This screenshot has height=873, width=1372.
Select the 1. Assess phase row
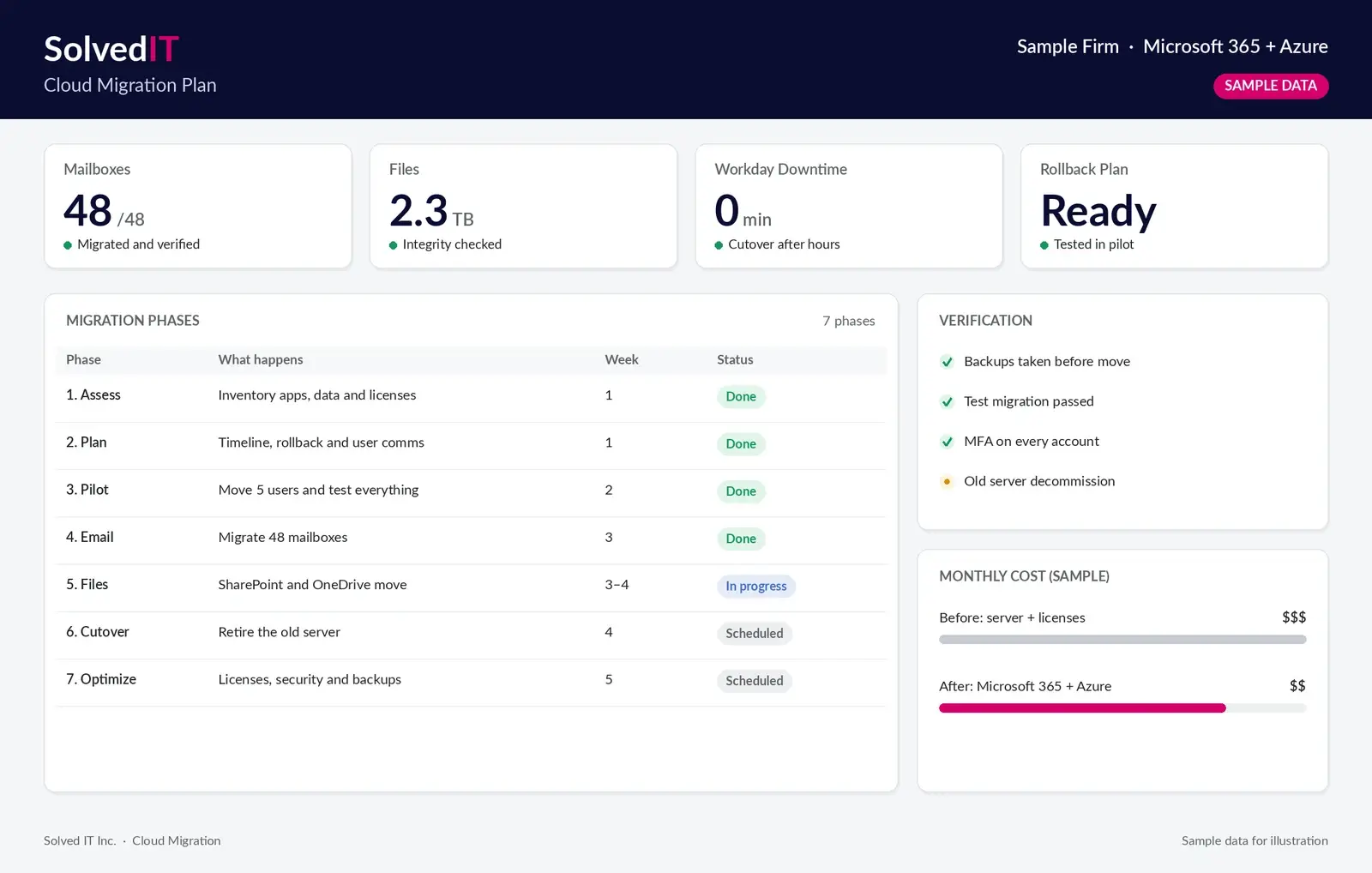coord(471,399)
